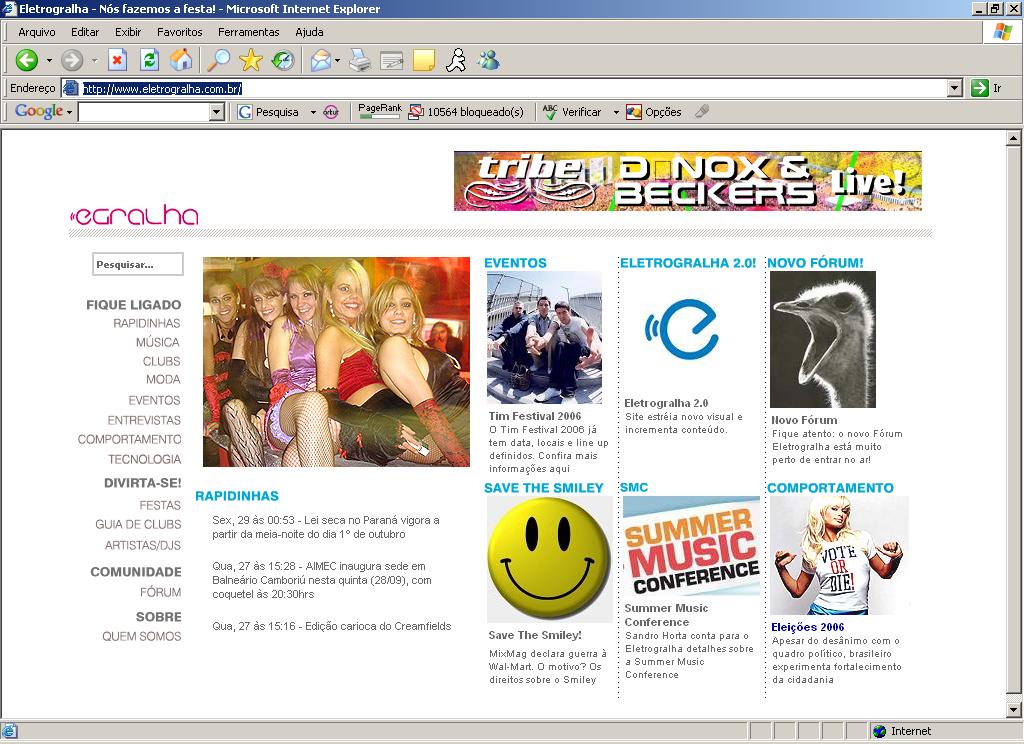The image size is (1024, 744).
Task: Expand the address bar dropdown
Action: pyautogui.click(x=955, y=88)
